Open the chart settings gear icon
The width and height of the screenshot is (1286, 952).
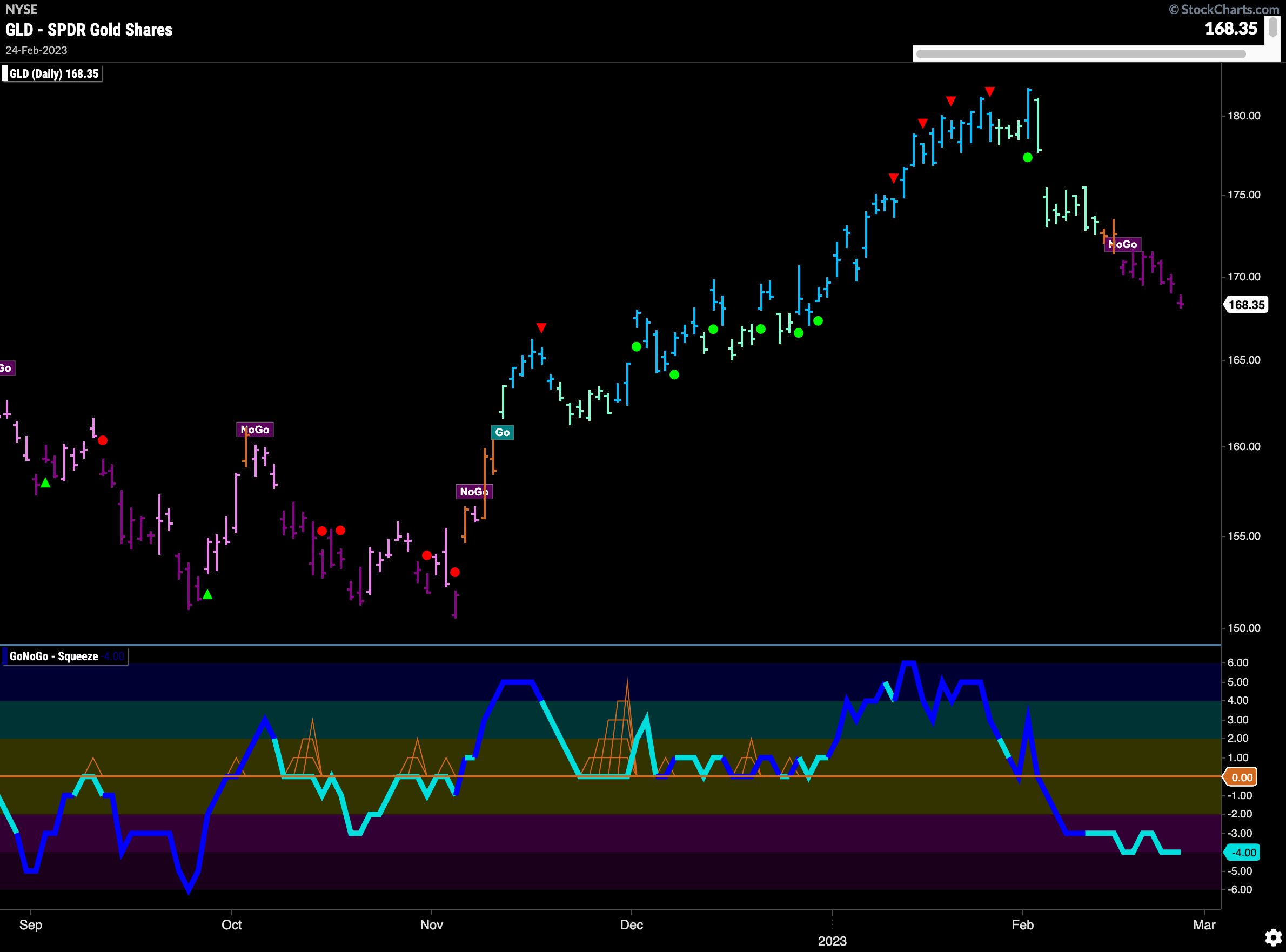pyautogui.click(x=1272, y=937)
